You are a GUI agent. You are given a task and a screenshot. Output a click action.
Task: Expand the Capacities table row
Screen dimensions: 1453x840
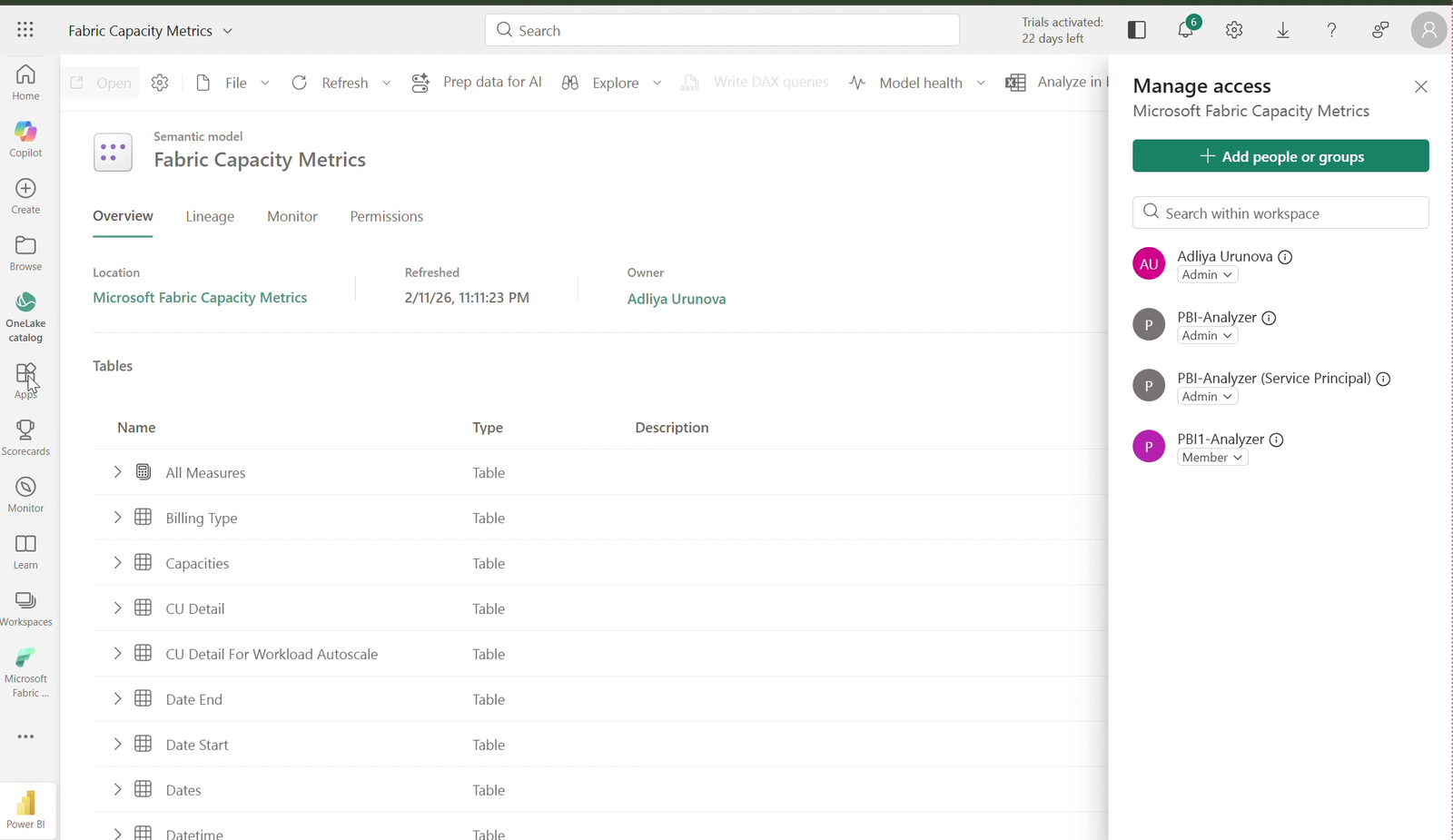(117, 562)
